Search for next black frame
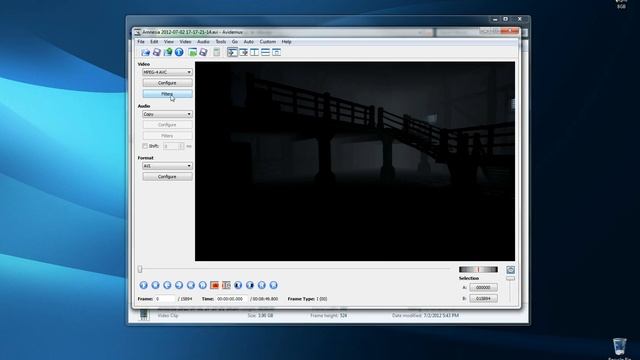The image size is (640, 360). pyautogui.click(x=250, y=285)
